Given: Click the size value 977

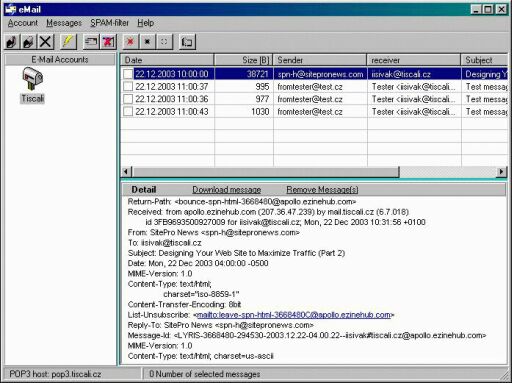Looking at the screenshot, I should pos(262,99).
